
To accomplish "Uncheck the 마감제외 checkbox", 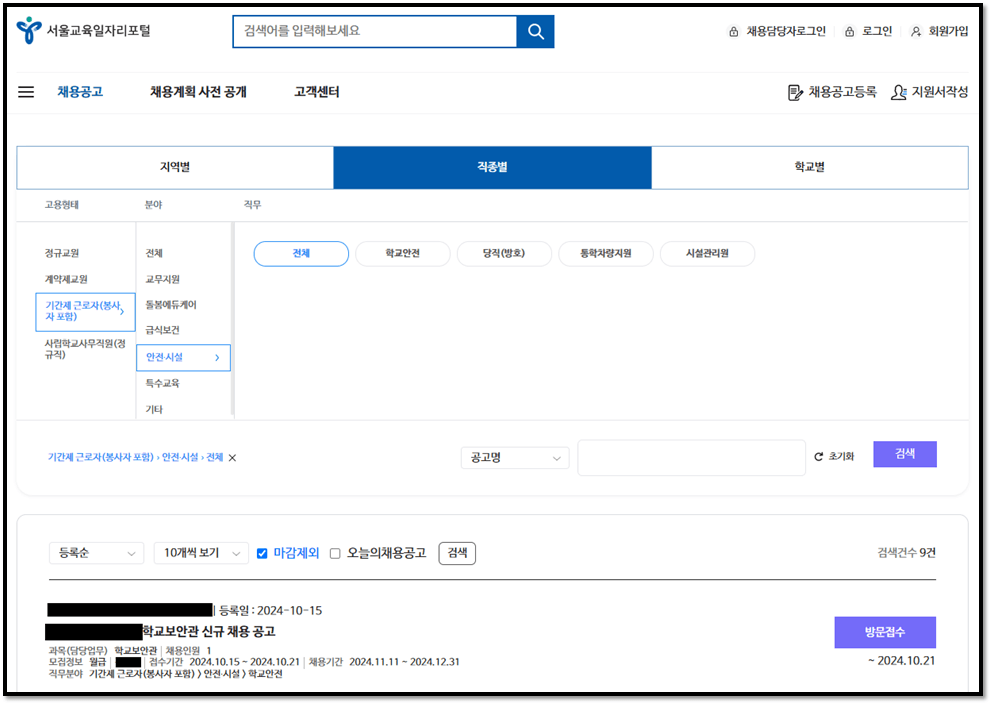I will (262, 552).
